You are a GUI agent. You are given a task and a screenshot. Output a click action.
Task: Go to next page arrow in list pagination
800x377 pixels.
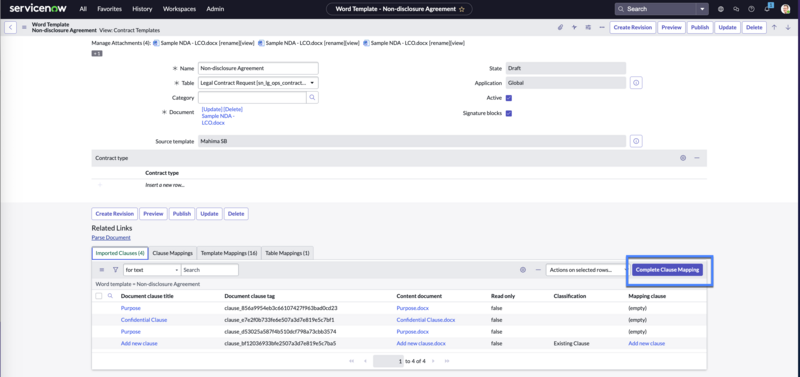click(x=433, y=361)
